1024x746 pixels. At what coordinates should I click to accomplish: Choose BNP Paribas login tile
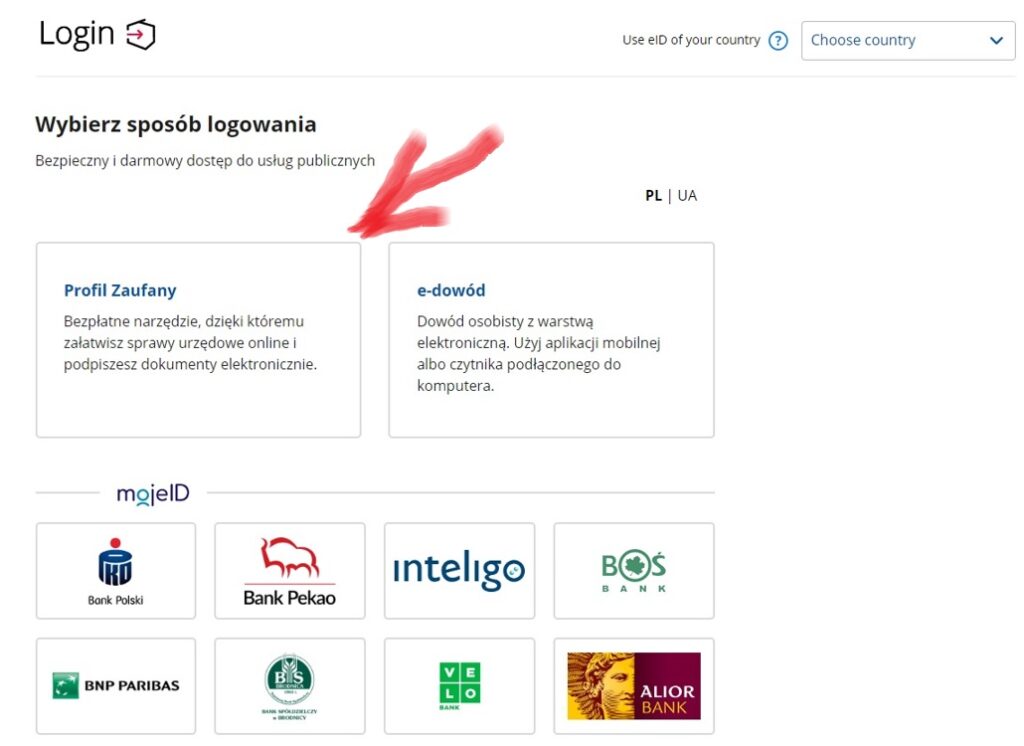tap(116, 686)
